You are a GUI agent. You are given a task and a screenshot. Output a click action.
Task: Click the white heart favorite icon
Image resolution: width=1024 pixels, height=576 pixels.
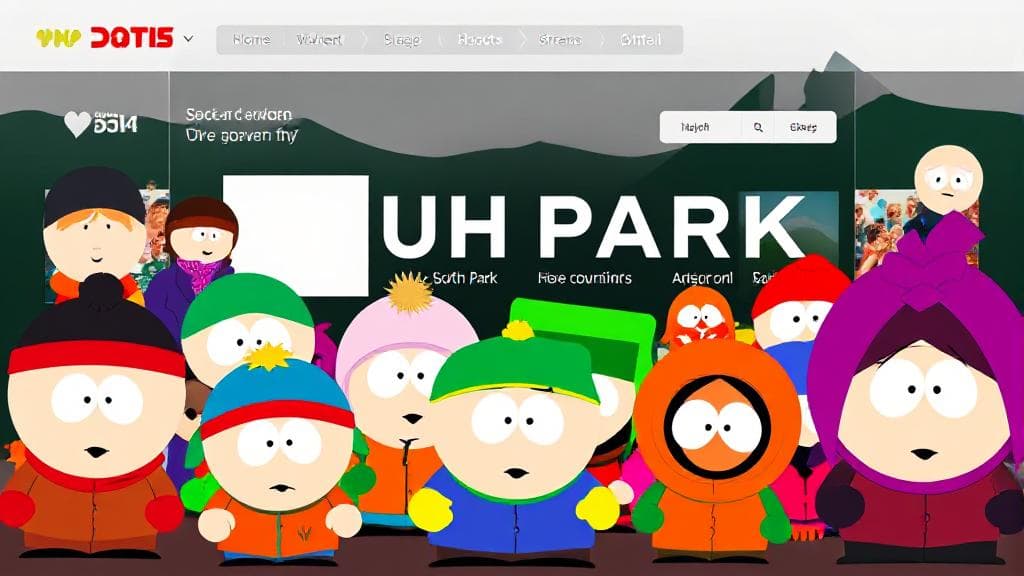point(78,124)
